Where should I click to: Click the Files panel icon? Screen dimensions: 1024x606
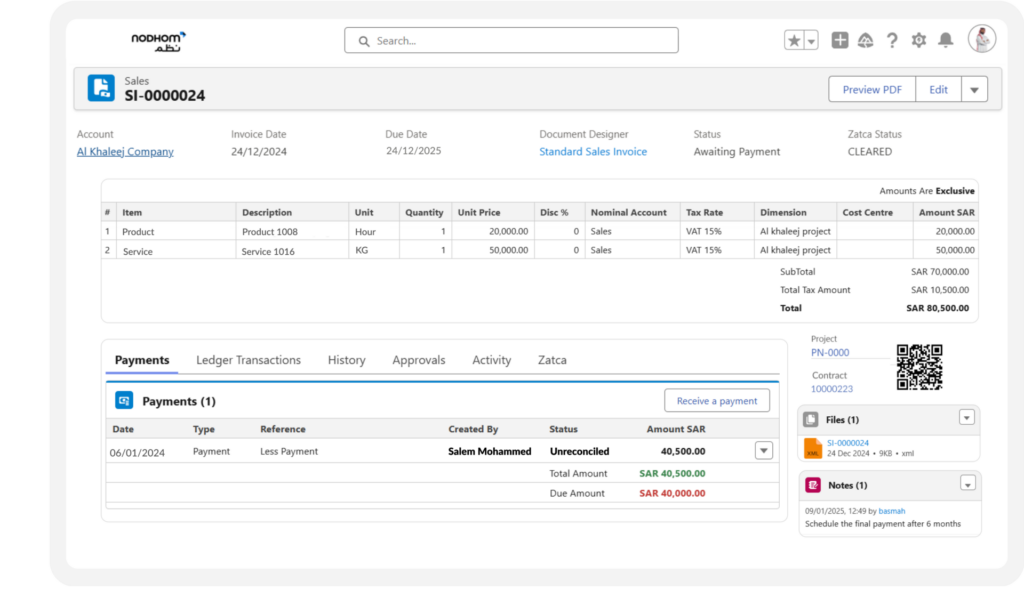(x=811, y=419)
